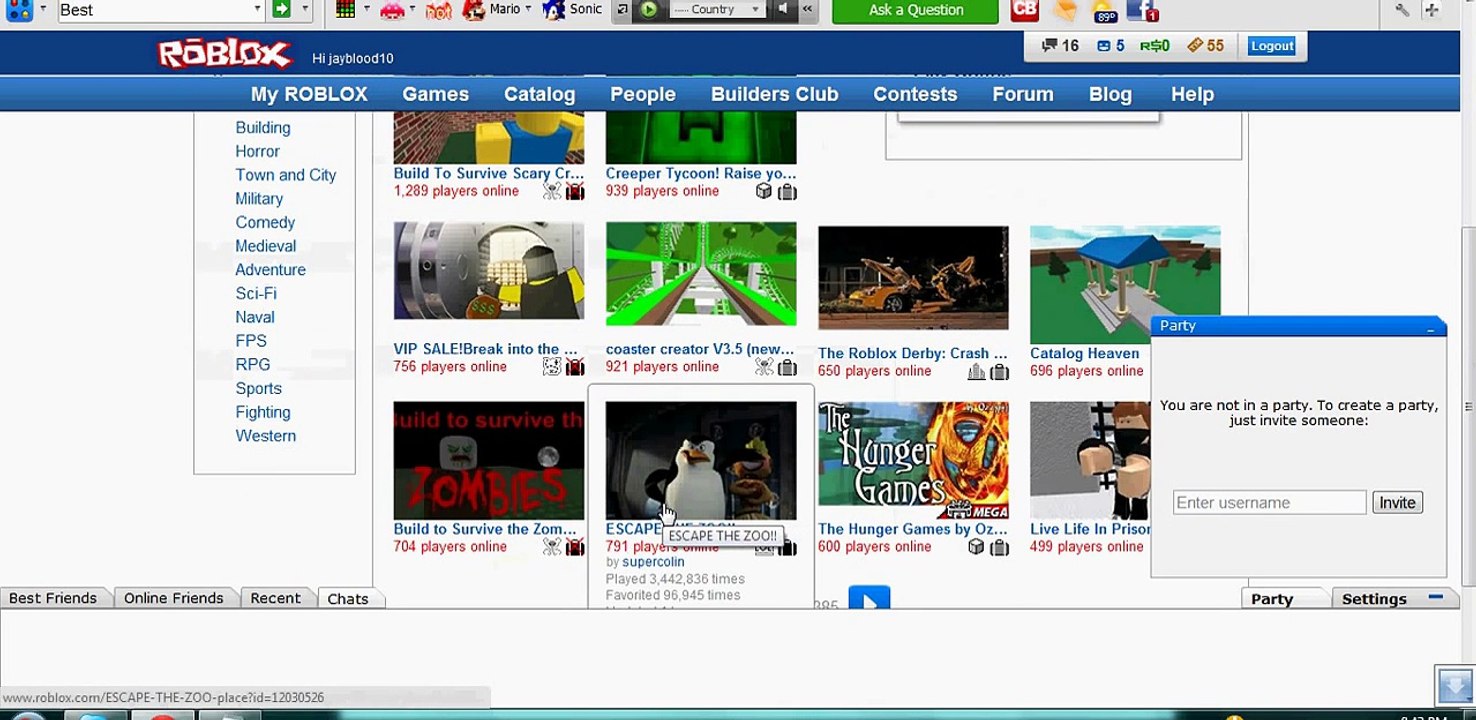Viewport: 1476px width, 720px height.
Task: Select the Medieval genre link
Action: (x=265, y=246)
